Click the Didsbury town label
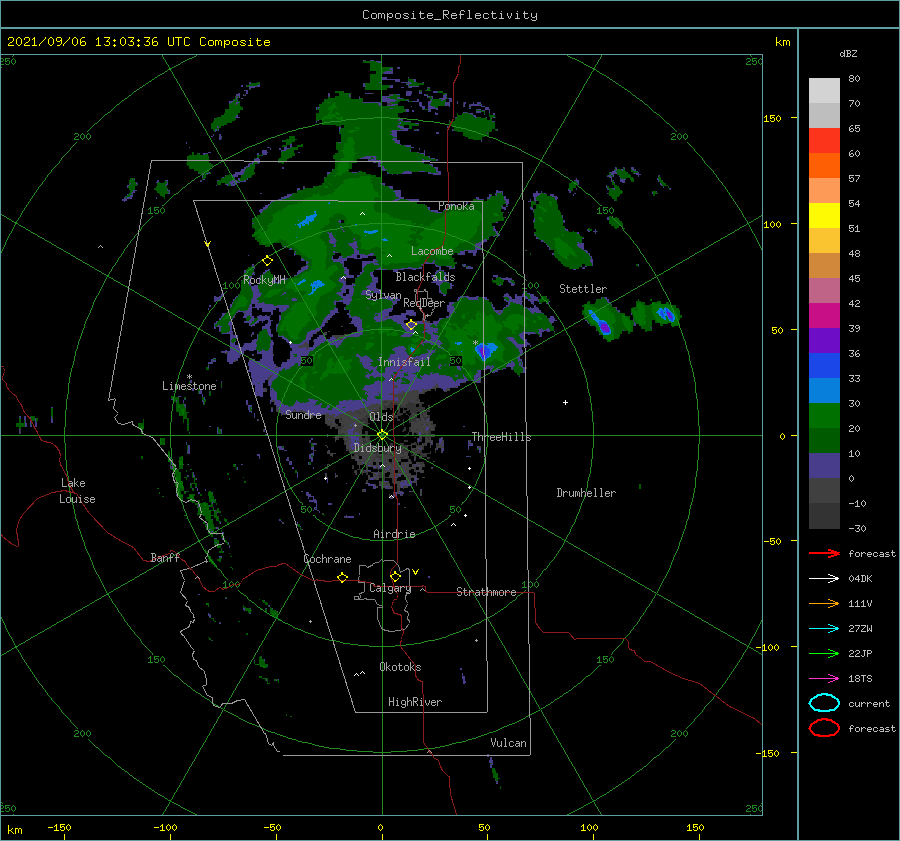 click(x=377, y=448)
